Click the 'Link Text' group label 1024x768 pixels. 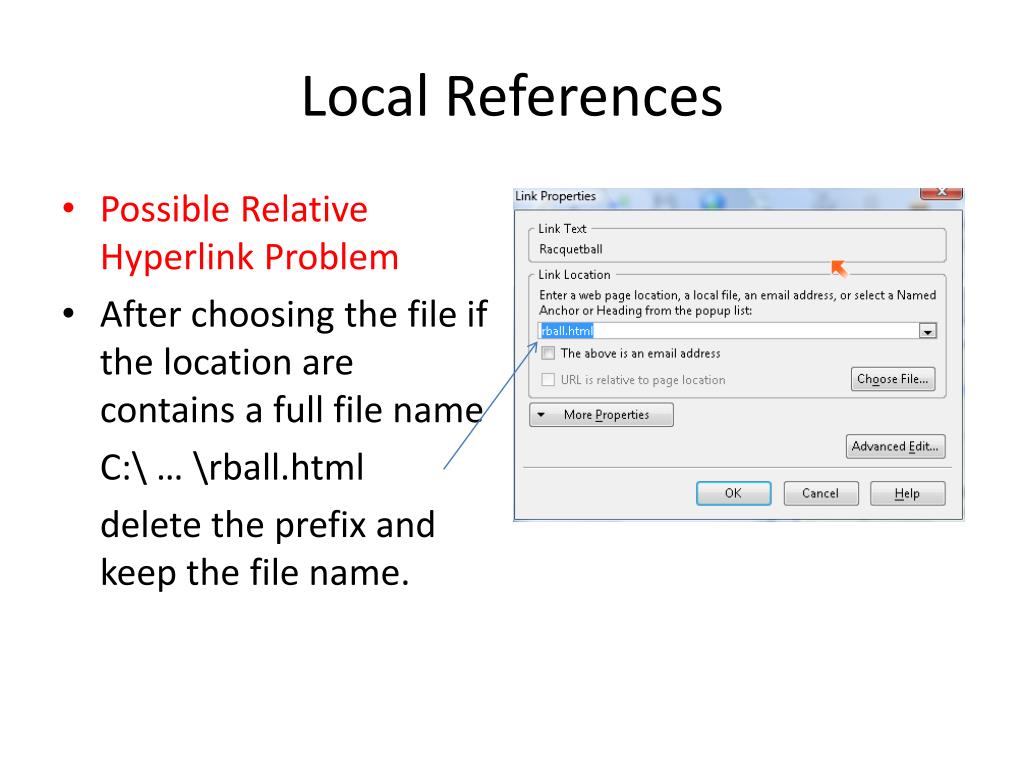pyautogui.click(x=562, y=229)
